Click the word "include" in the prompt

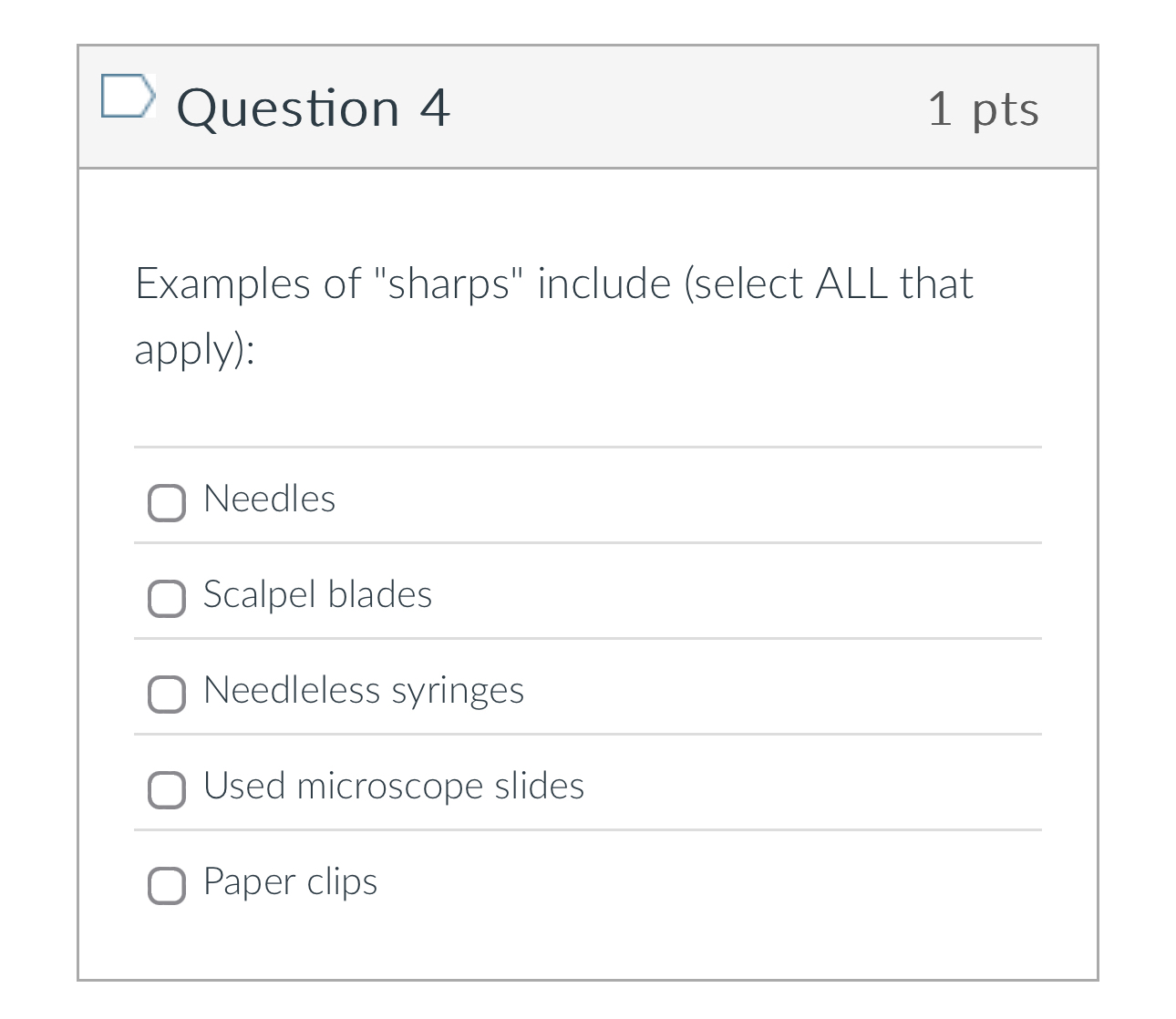604,283
